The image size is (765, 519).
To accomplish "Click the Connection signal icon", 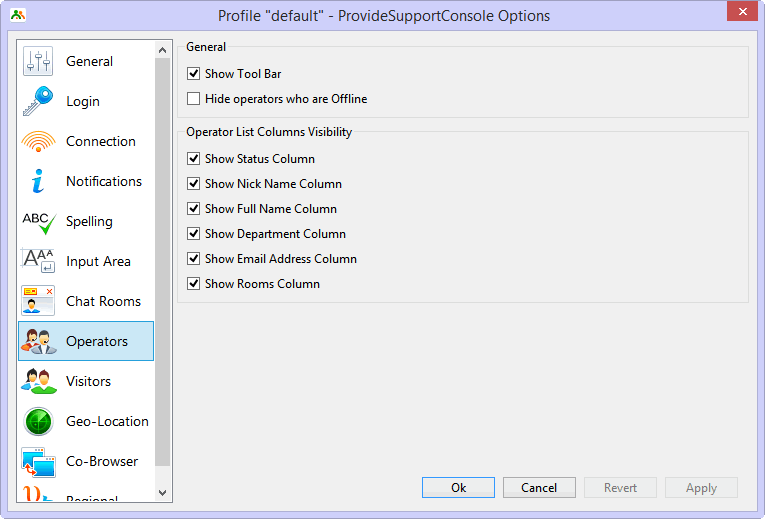I will (x=38, y=141).
